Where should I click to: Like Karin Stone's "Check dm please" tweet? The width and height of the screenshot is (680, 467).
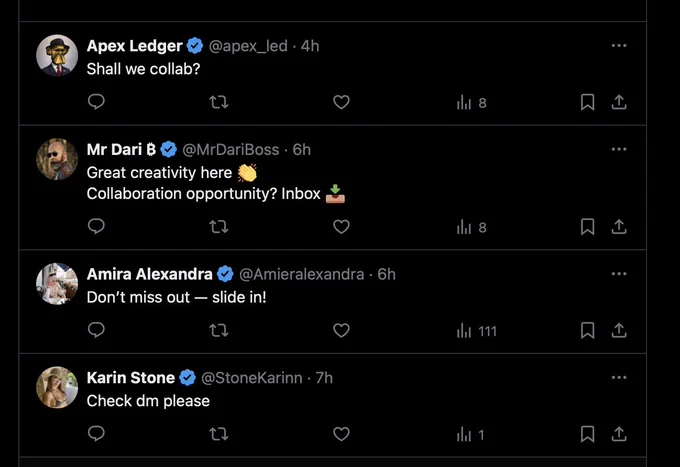[x=341, y=434]
